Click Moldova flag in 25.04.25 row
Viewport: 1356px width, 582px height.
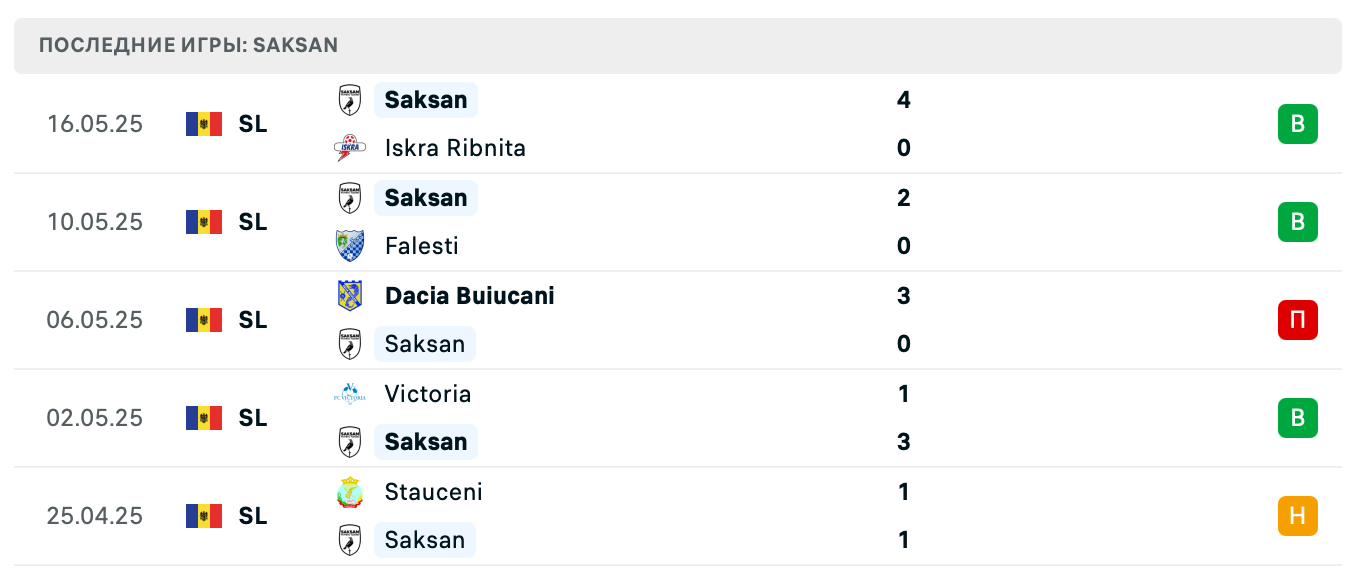pos(204,516)
